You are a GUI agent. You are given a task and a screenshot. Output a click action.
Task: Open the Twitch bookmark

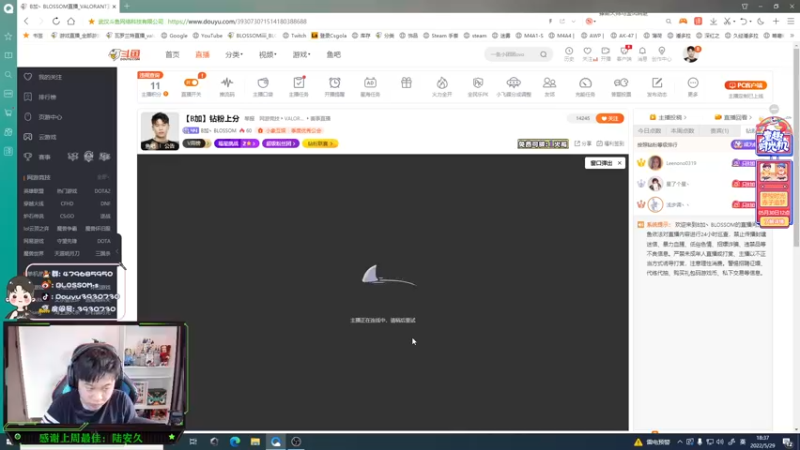click(294, 36)
